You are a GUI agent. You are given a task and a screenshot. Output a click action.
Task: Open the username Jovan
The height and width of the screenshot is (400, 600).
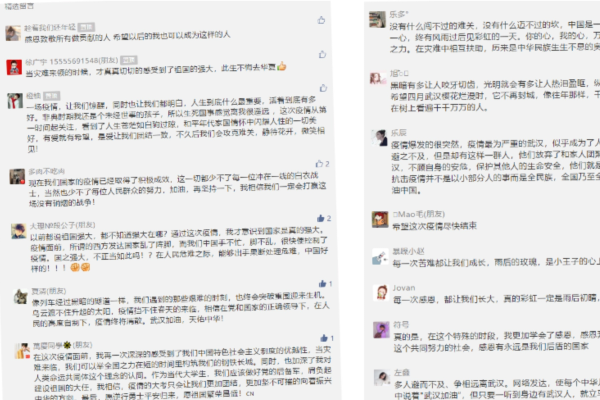pos(404,288)
